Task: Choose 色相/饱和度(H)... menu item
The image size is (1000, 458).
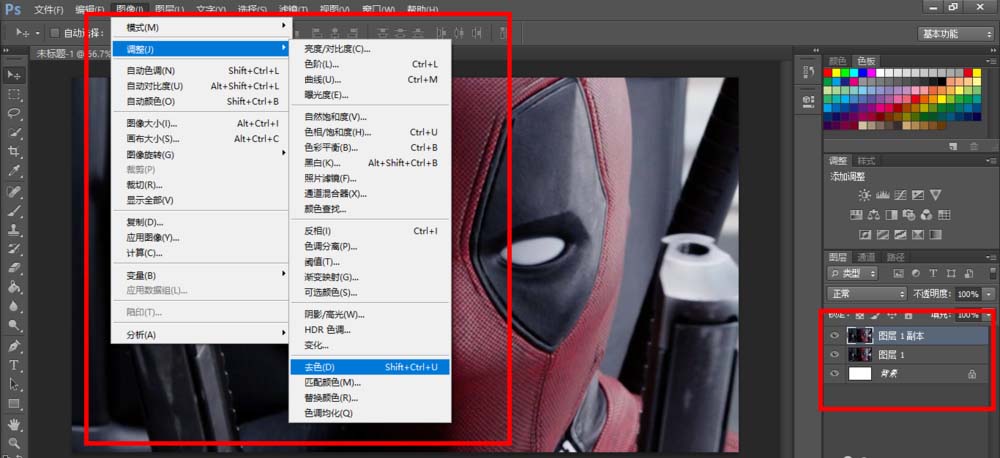Action: coord(370,133)
